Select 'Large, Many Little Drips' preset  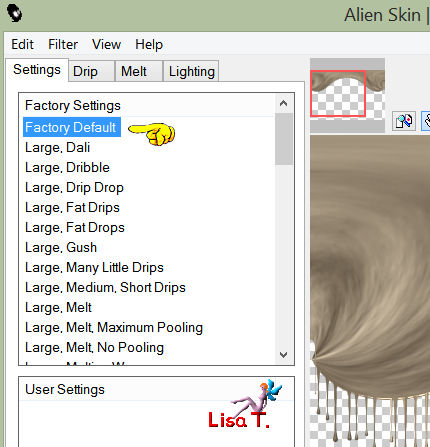pos(94,267)
